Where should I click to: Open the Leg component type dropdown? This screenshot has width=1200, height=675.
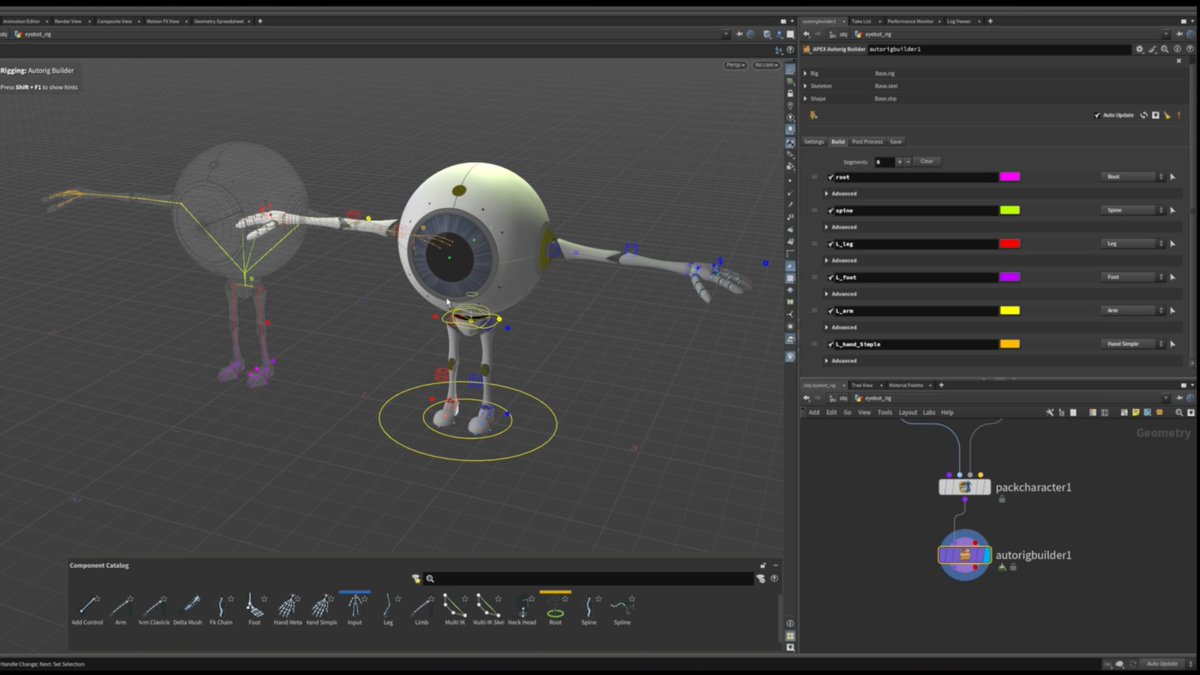(x=1133, y=244)
